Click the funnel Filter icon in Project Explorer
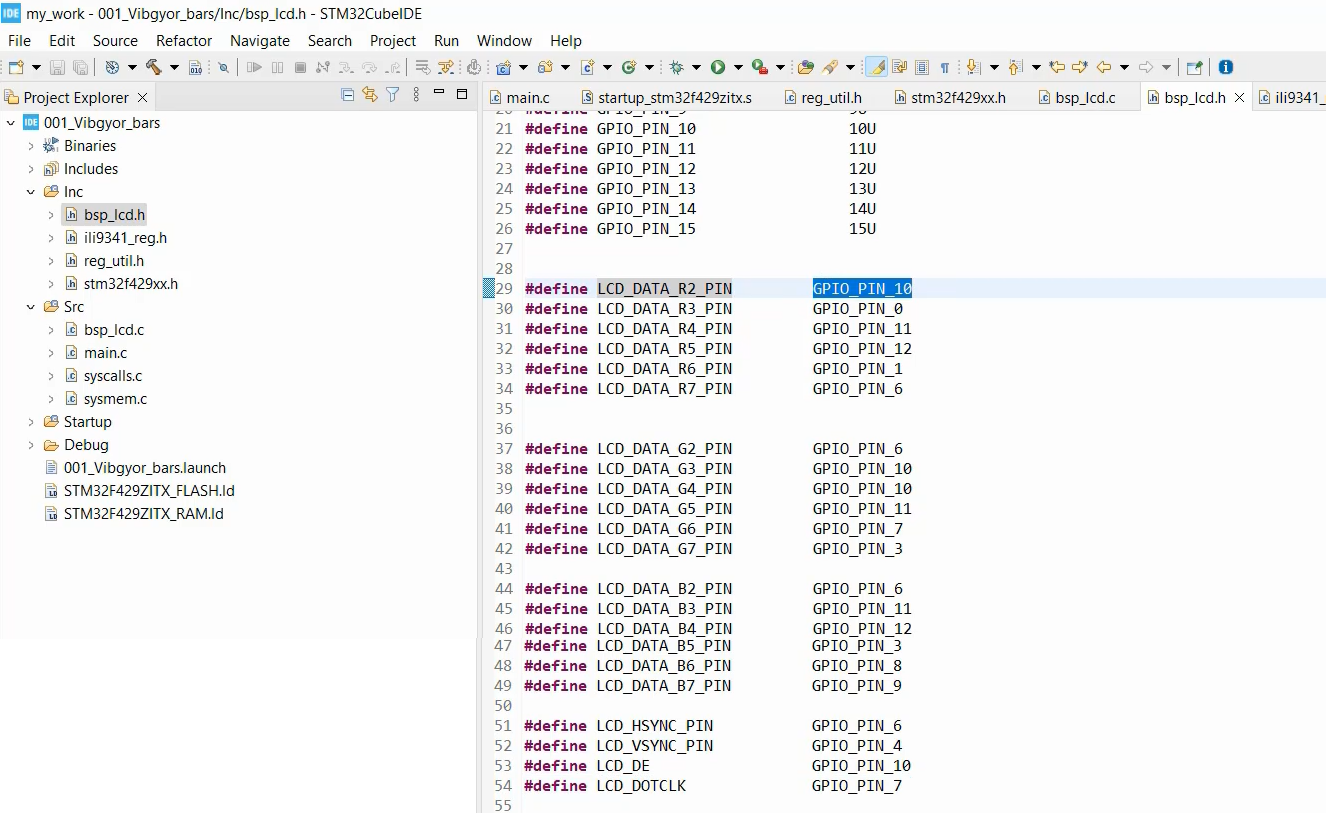The height and width of the screenshot is (814, 1326). 393,94
